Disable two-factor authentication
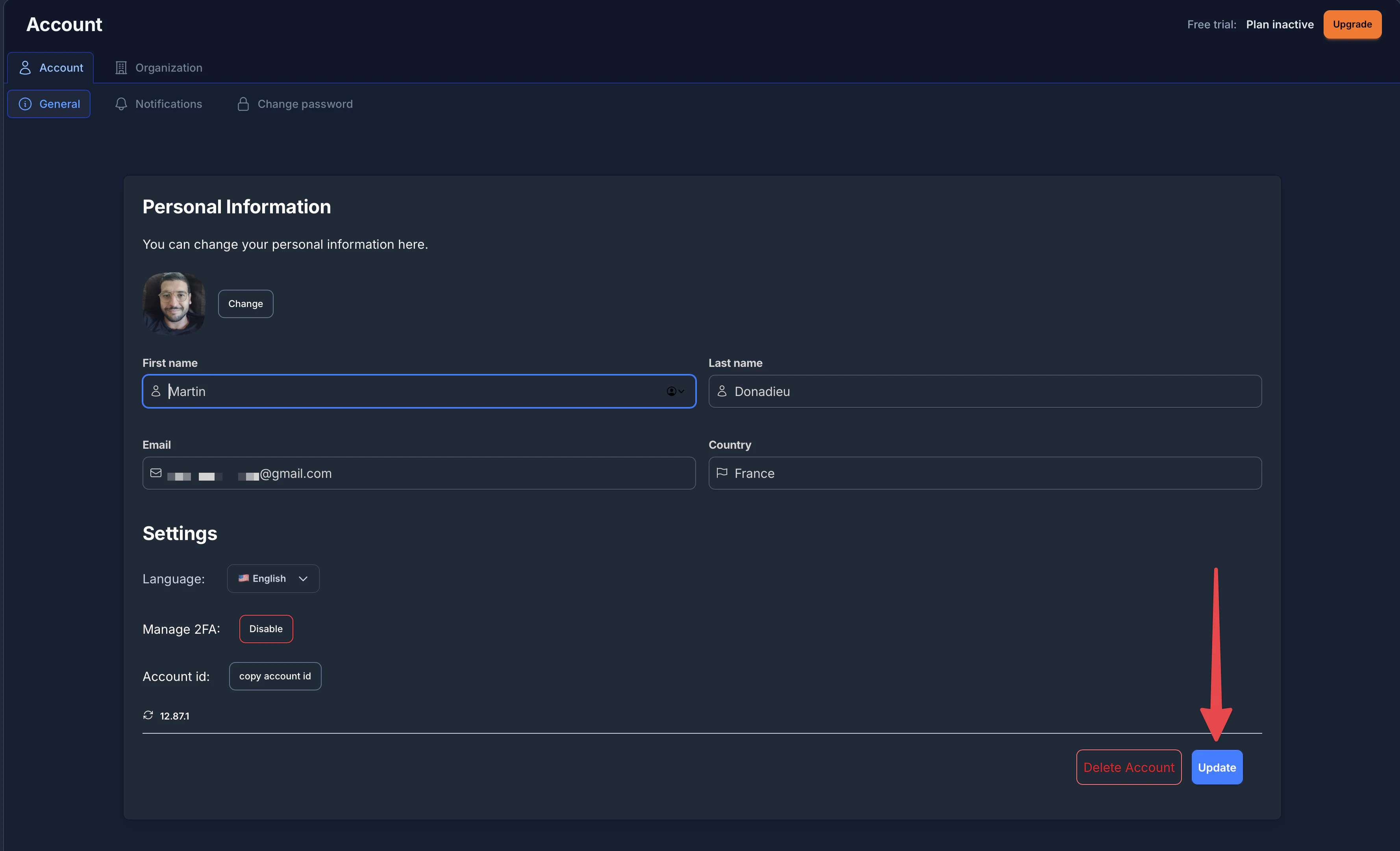 (266, 629)
